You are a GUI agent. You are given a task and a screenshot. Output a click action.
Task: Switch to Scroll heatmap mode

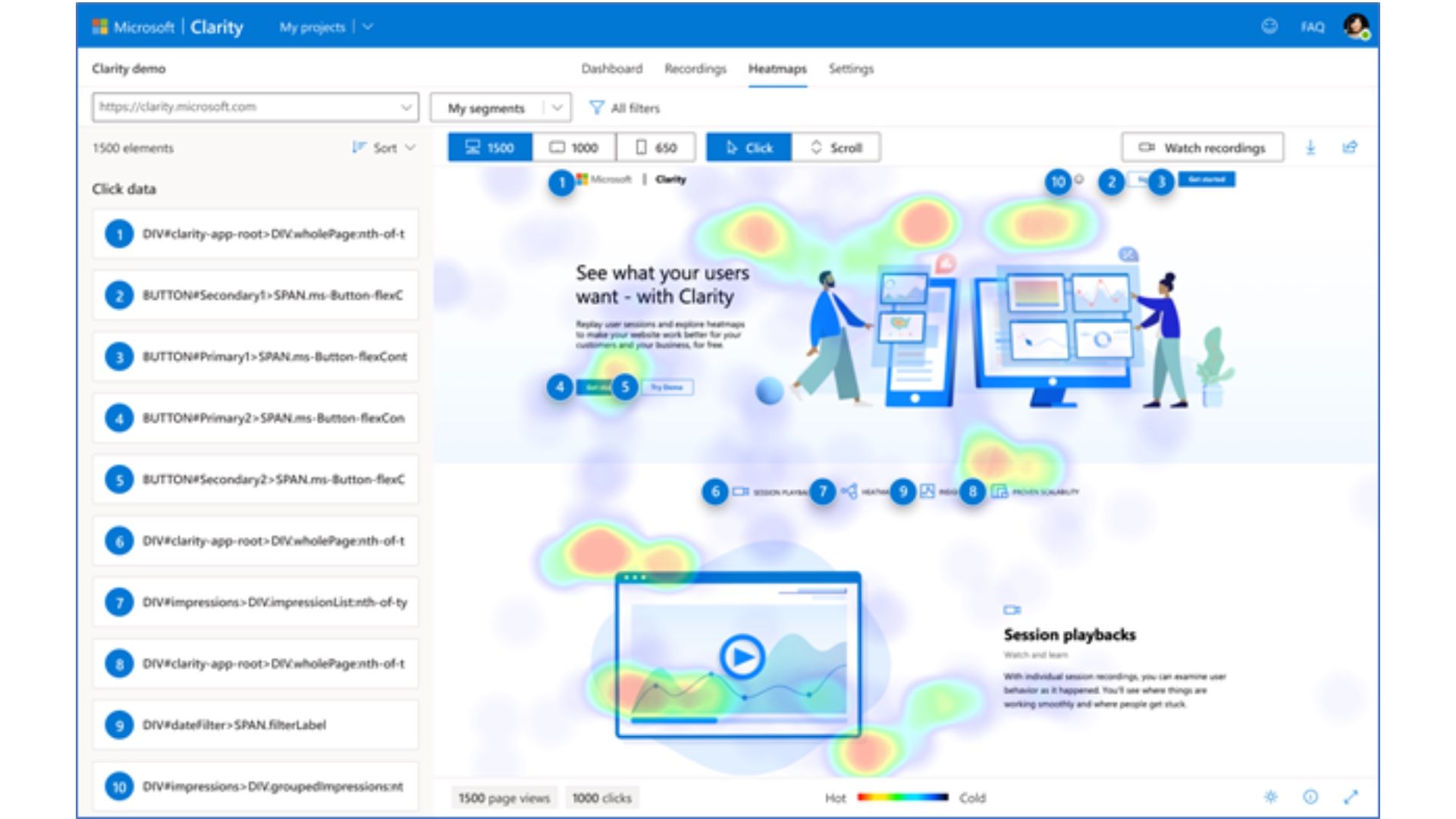click(836, 147)
